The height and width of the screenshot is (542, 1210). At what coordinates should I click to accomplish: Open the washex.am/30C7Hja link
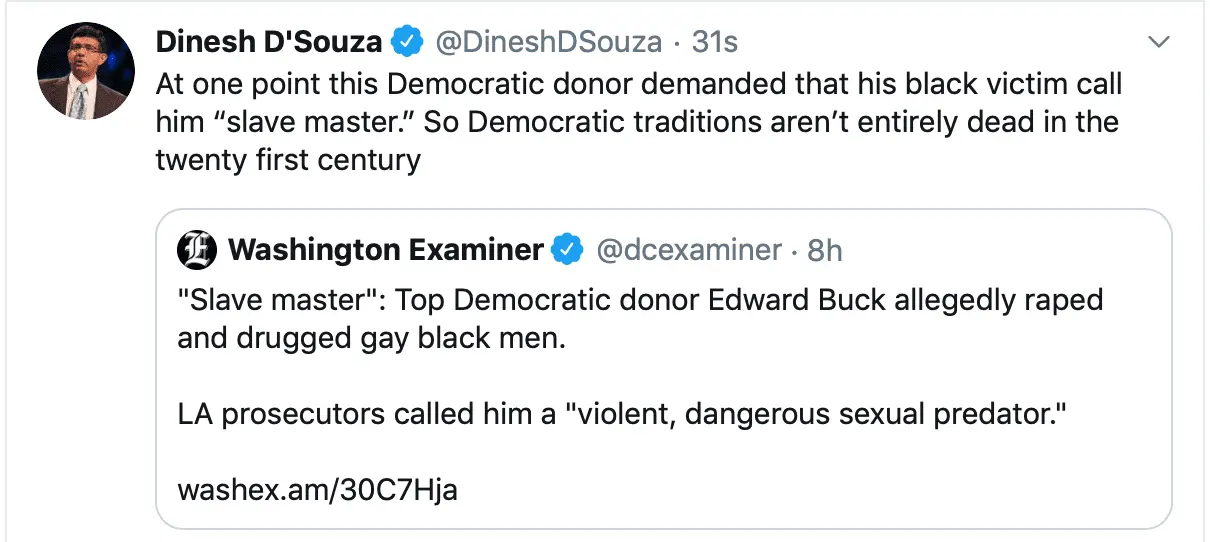click(x=318, y=490)
